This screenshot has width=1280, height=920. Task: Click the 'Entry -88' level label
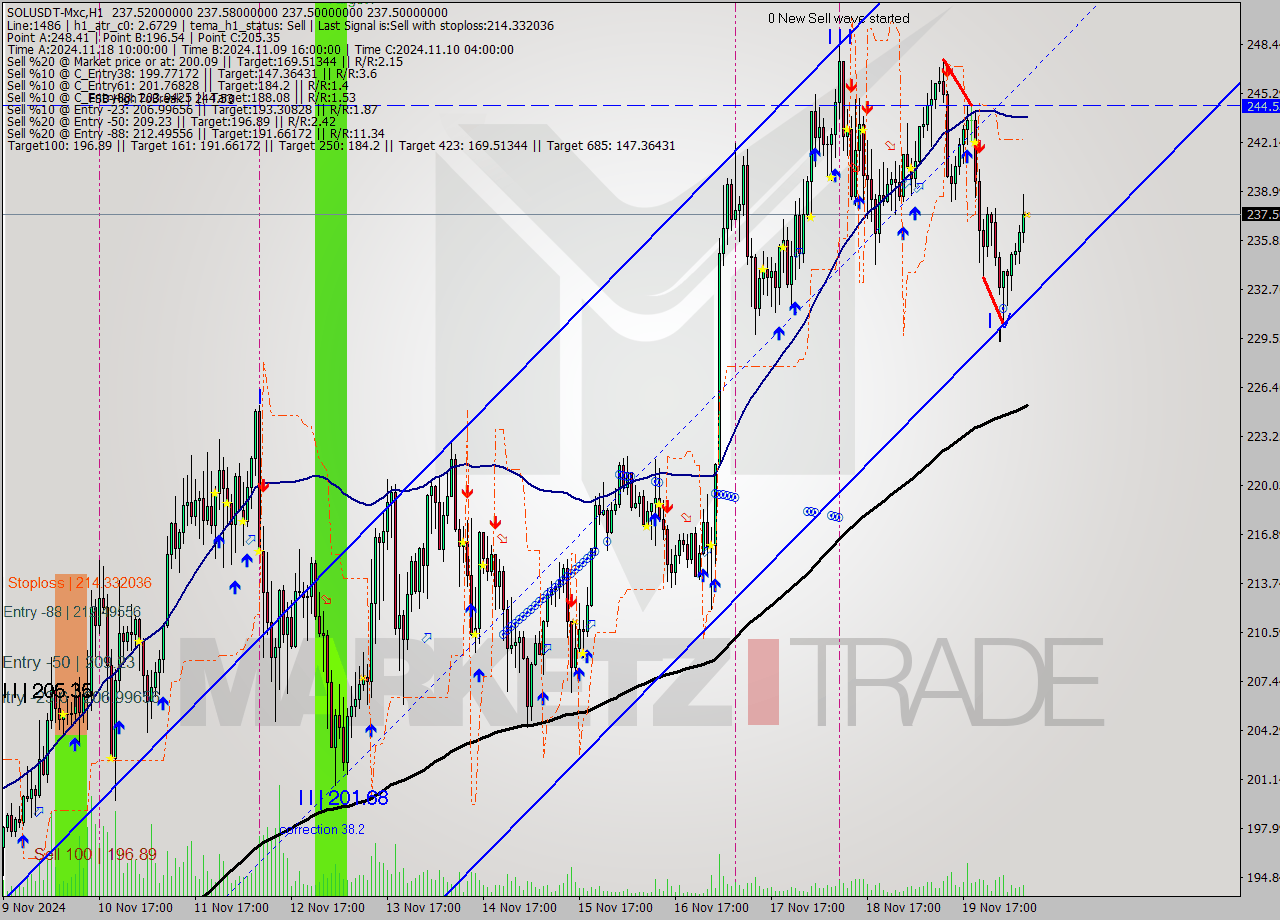(72, 612)
